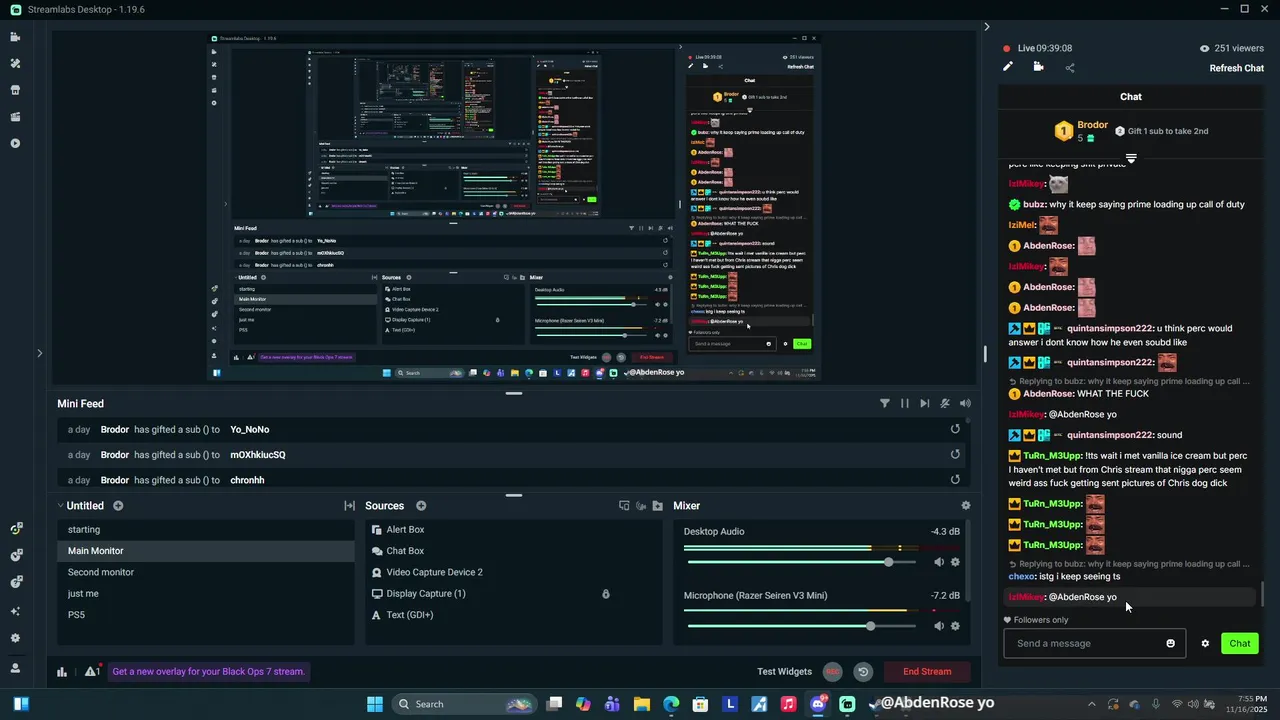Expand the Untitled scene collection dropdown
The width and height of the screenshot is (1280, 720).
60,506
